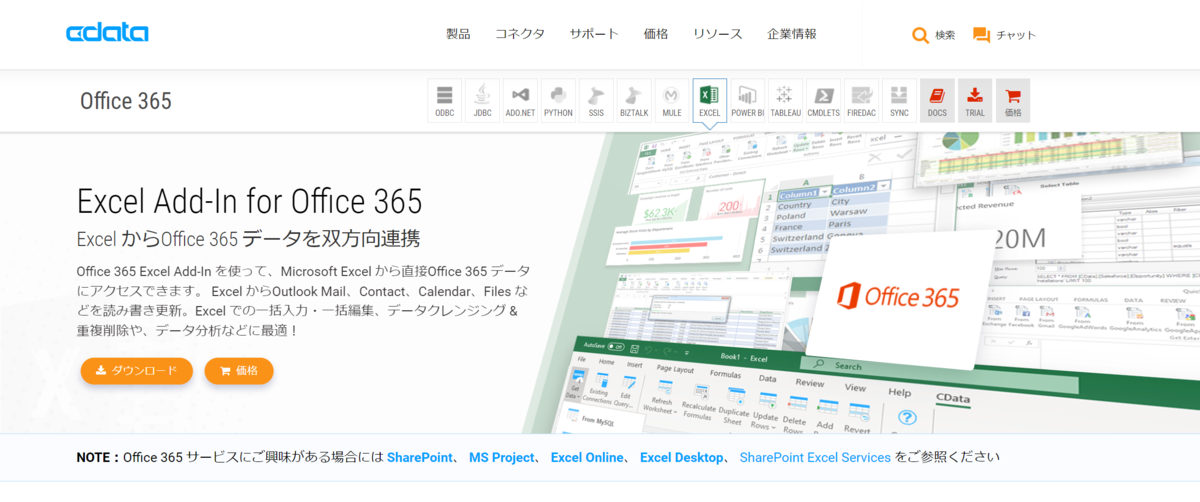Click the orange ダウンロード button

pos(136,371)
